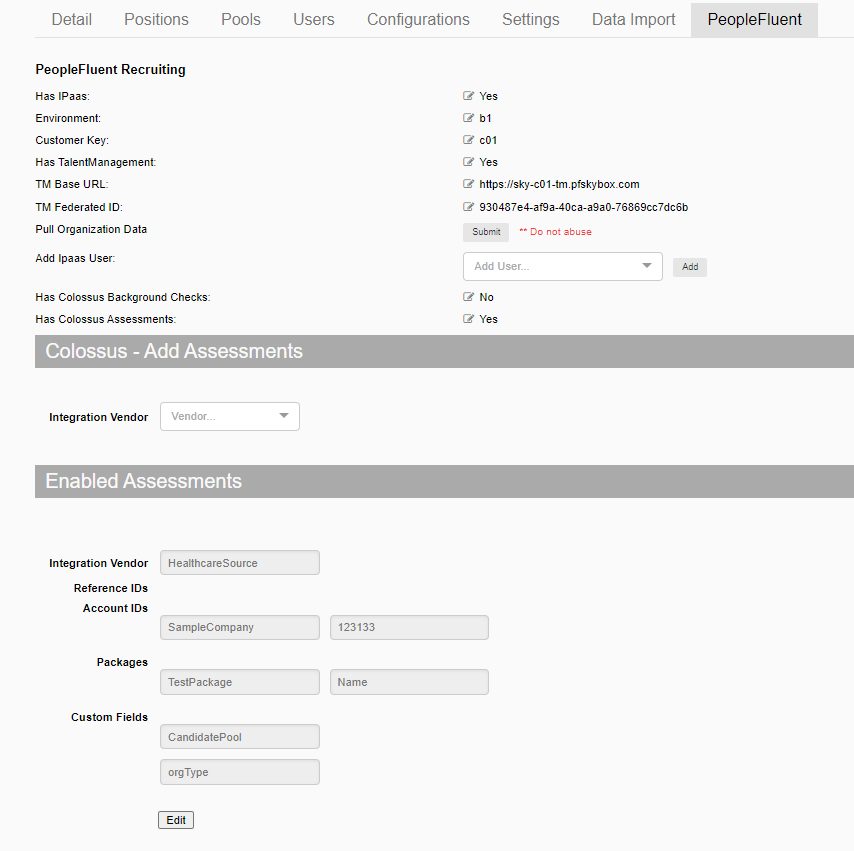Click the CandidatePool custom field
This screenshot has width=854, height=851.
[x=240, y=737]
